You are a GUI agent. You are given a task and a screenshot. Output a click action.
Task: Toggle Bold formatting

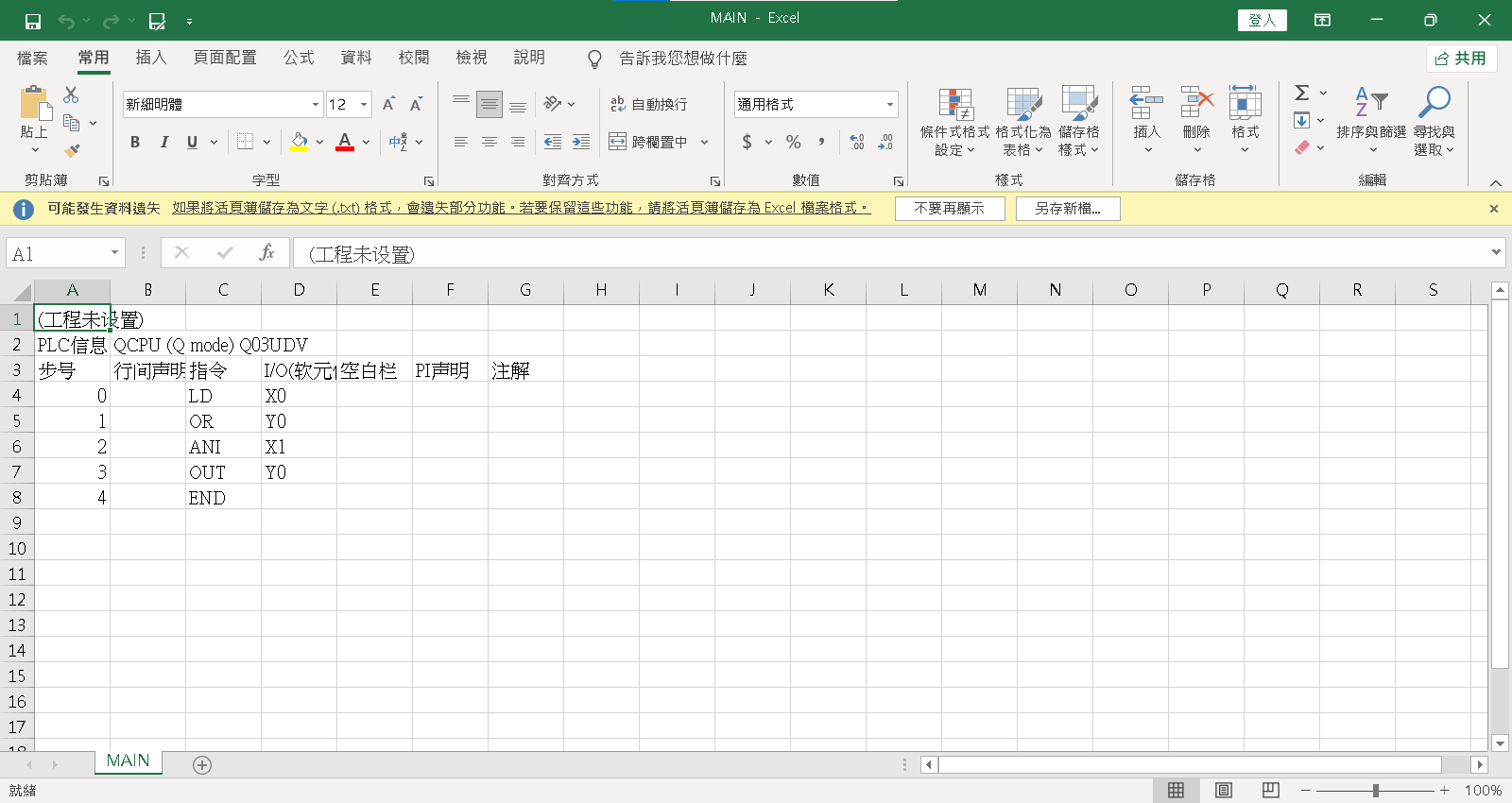pyautogui.click(x=135, y=142)
